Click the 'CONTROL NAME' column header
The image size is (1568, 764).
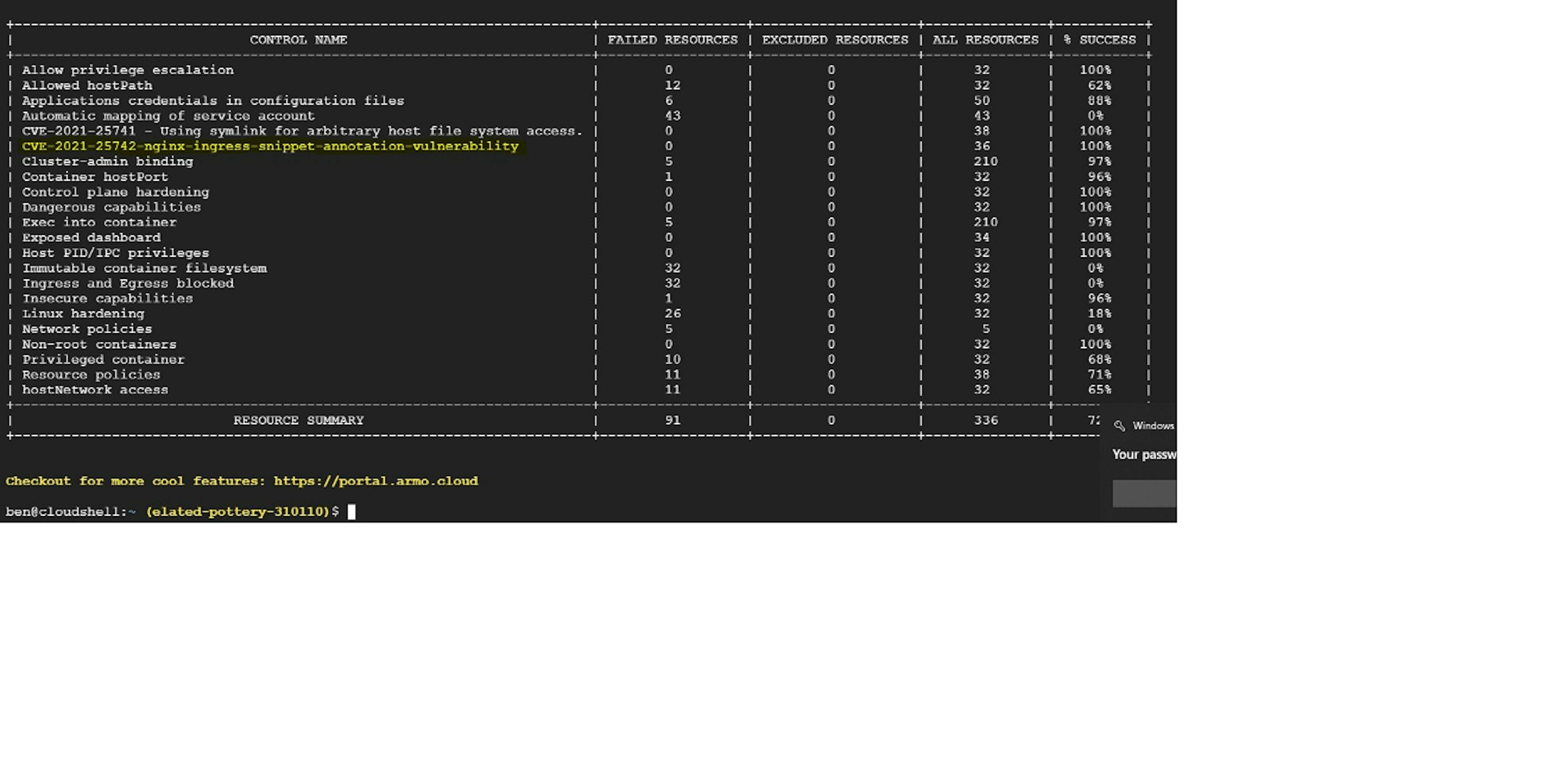point(298,40)
